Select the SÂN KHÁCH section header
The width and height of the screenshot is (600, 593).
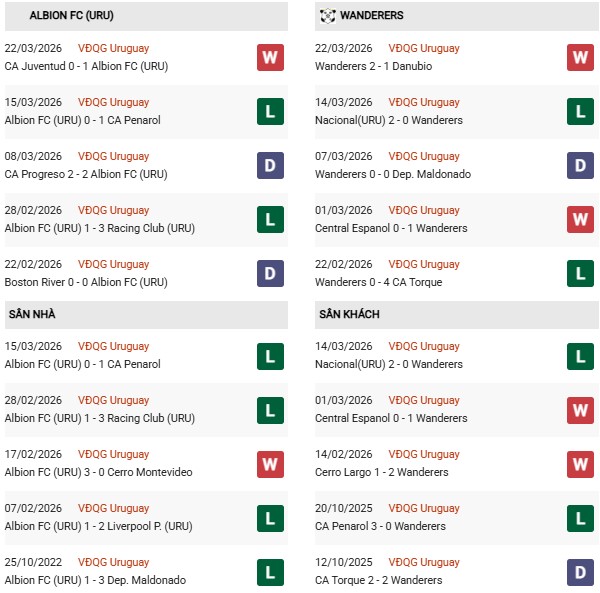(348, 314)
